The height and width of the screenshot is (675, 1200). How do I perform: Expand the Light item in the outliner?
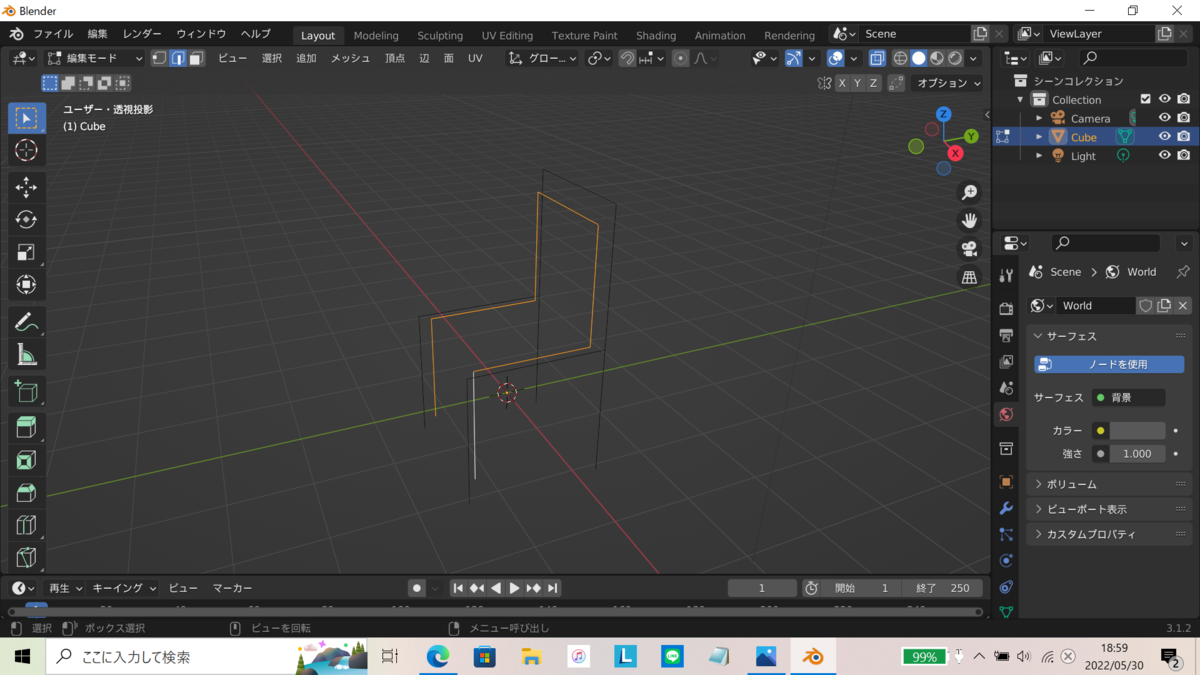tap(1039, 156)
